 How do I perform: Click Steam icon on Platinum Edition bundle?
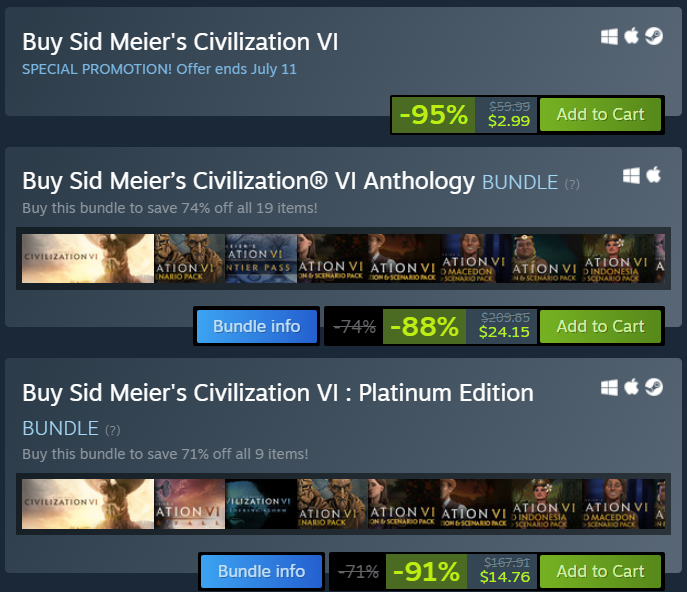[x=653, y=387]
